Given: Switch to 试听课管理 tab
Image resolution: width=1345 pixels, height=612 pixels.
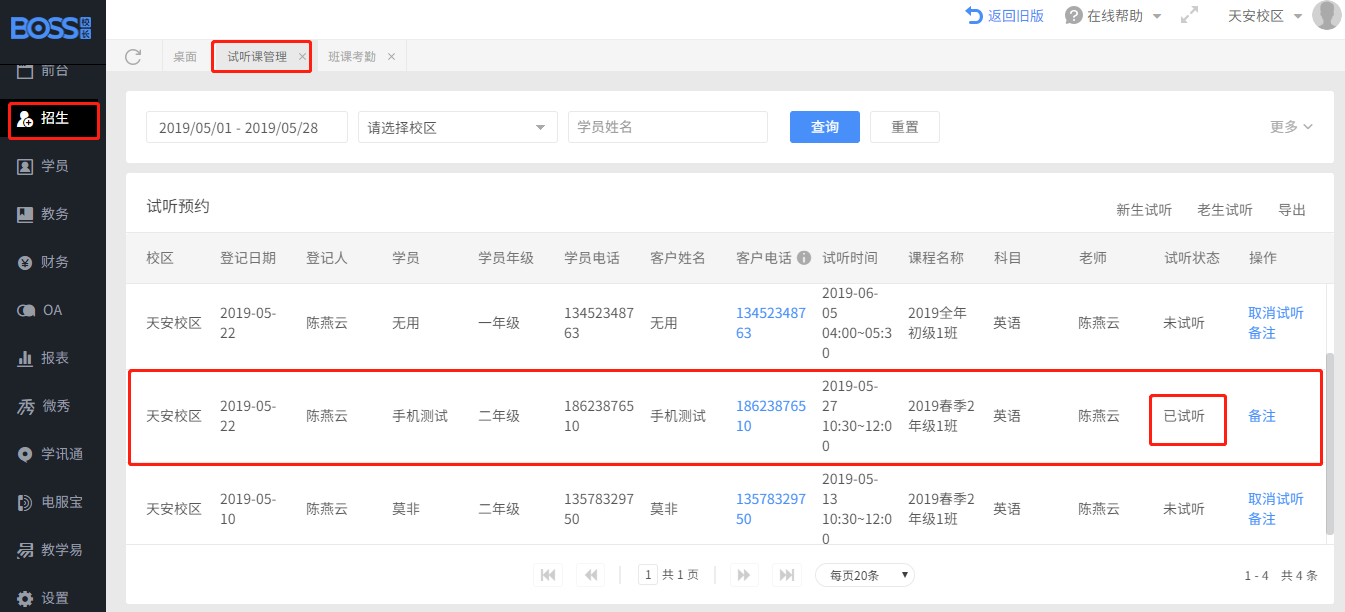Looking at the screenshot, I should click(x=257, y=57).
